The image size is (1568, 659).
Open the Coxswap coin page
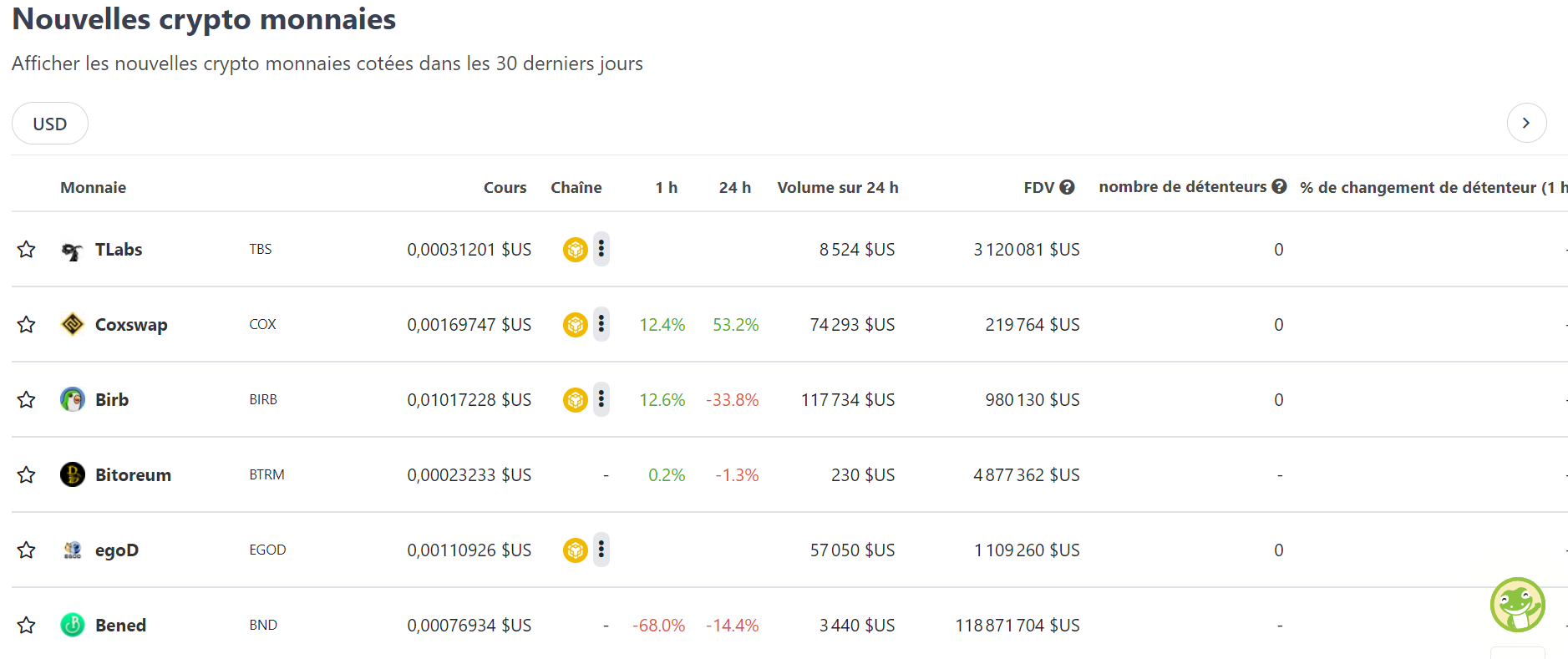pos(131,324)
